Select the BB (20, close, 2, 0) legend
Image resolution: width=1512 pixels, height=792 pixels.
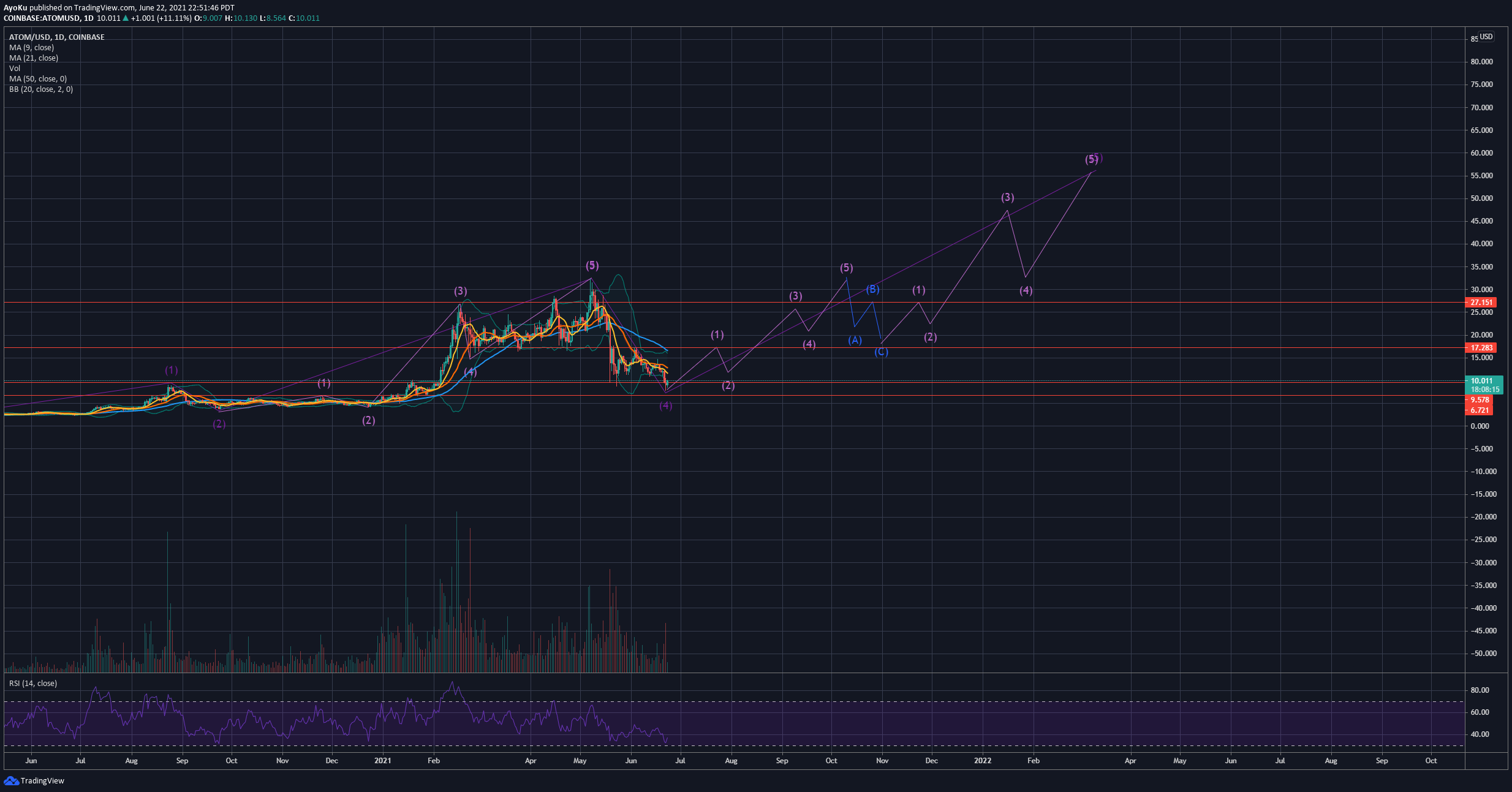(x=41, y=89)
